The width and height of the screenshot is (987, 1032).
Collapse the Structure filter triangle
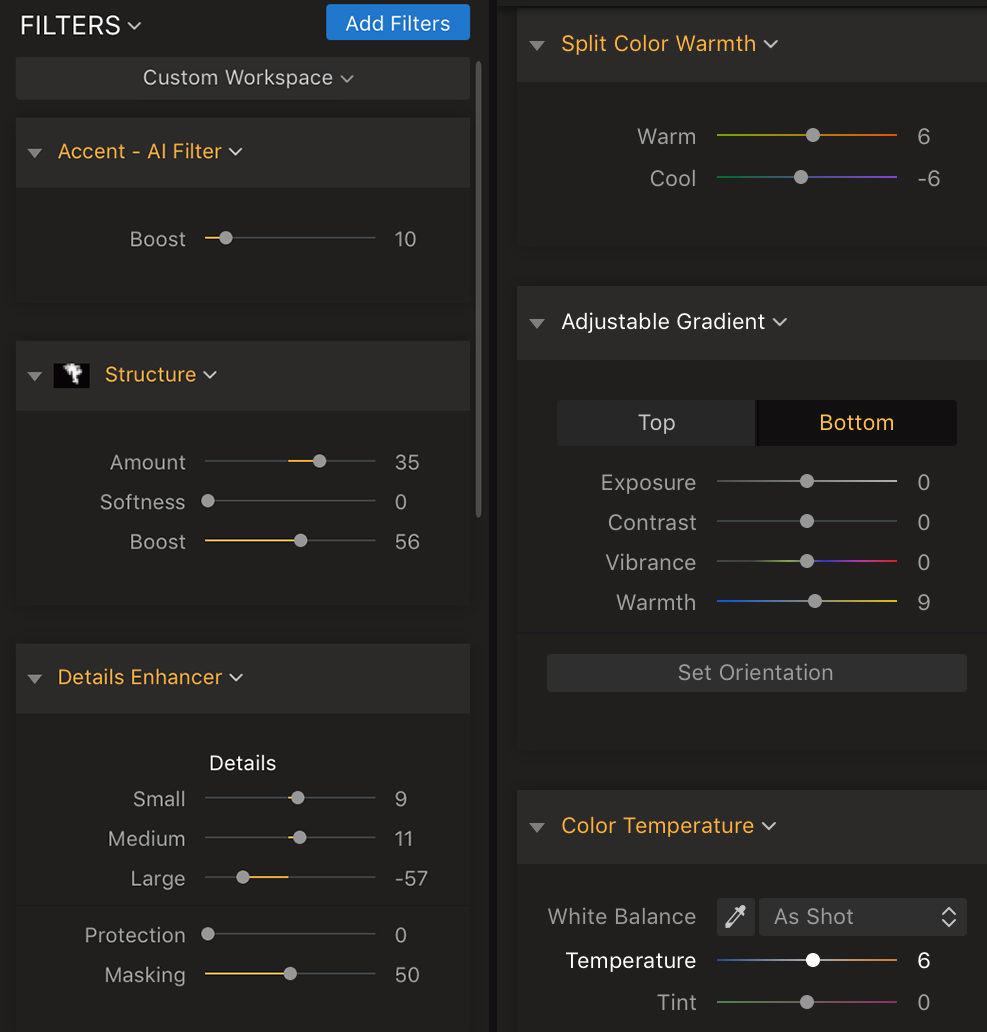pos(35,376)
